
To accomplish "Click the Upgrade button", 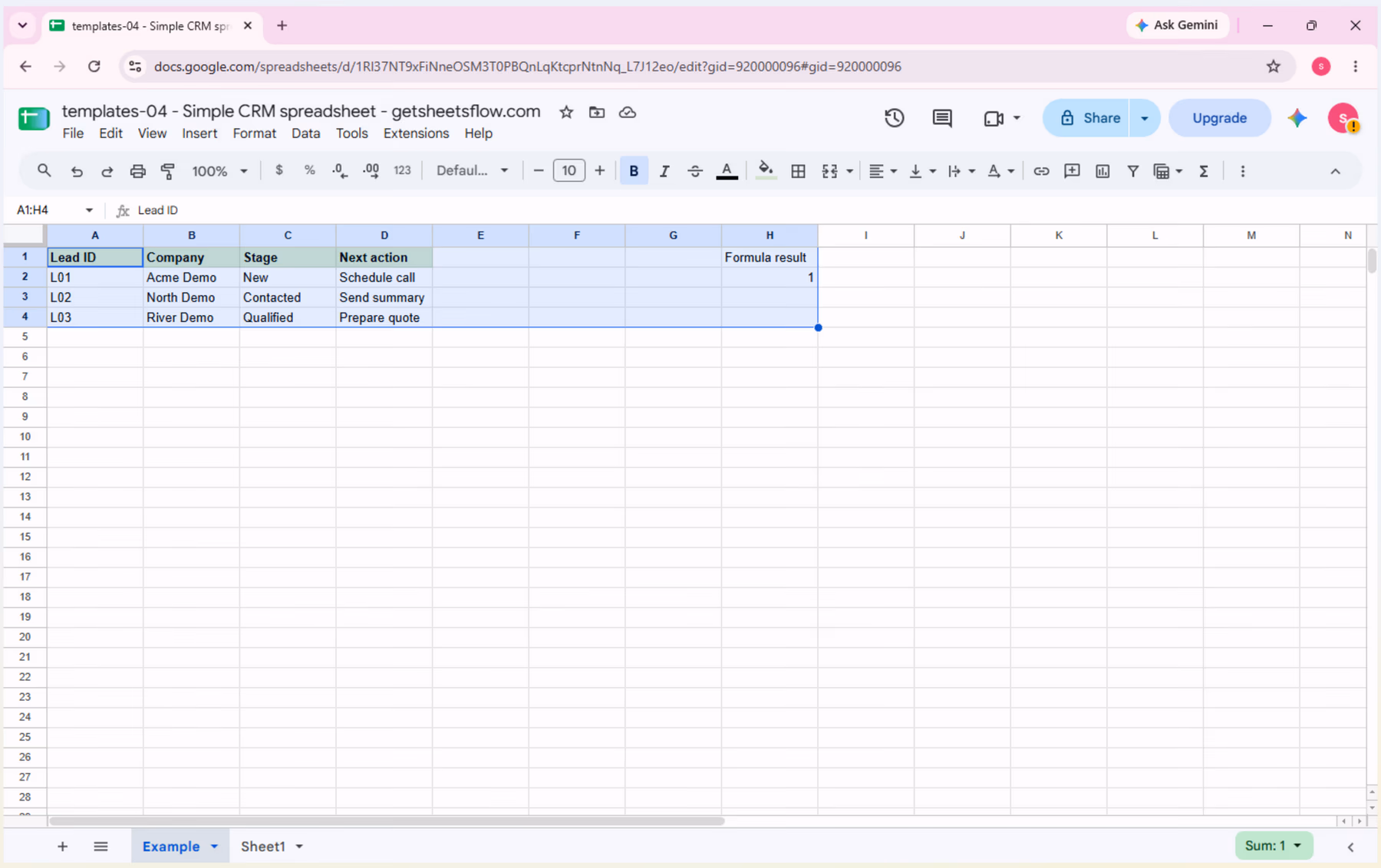I will coord(1219,118).
